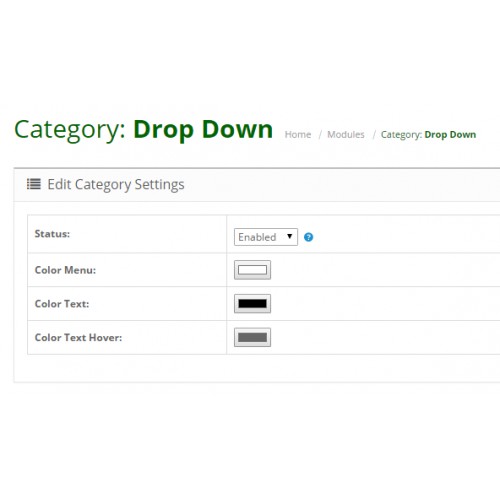Go to Home in the breadcrumb
500x500 pixels.
click(x=298, y=134)
